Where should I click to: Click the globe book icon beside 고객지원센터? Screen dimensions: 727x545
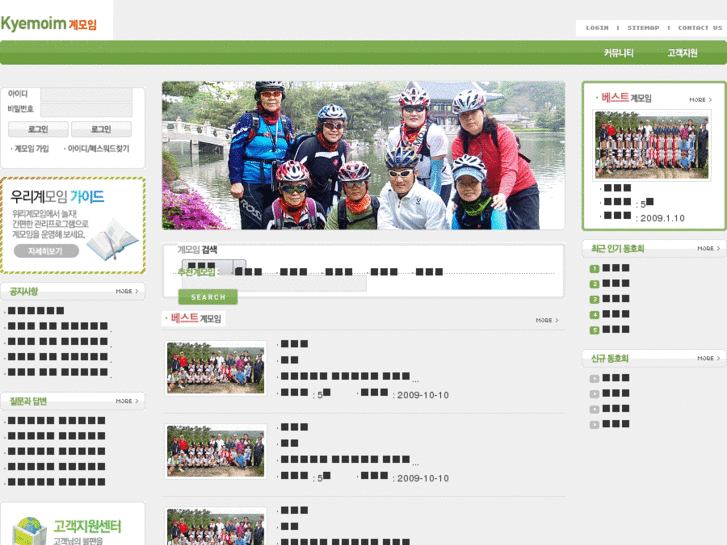pos(30,531)
